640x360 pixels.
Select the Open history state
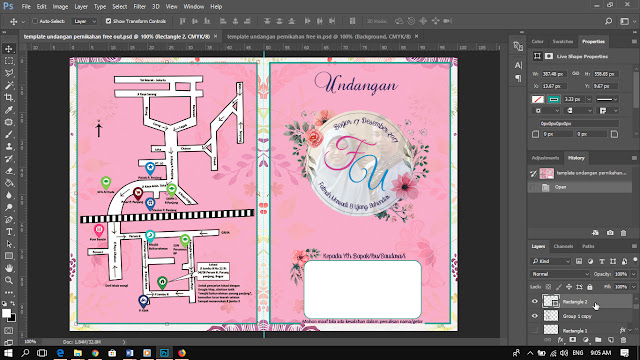click(x=580, y=187)
